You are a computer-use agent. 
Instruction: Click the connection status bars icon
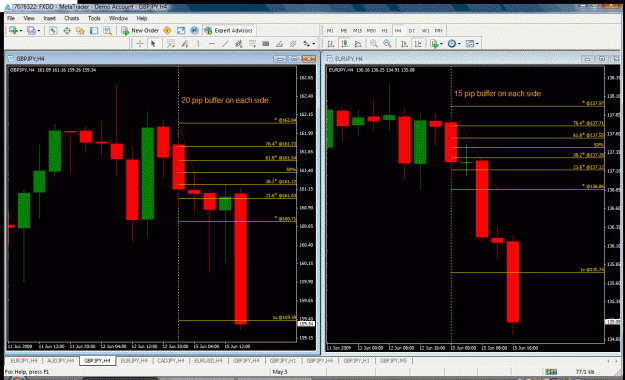[x=551, y=372]
